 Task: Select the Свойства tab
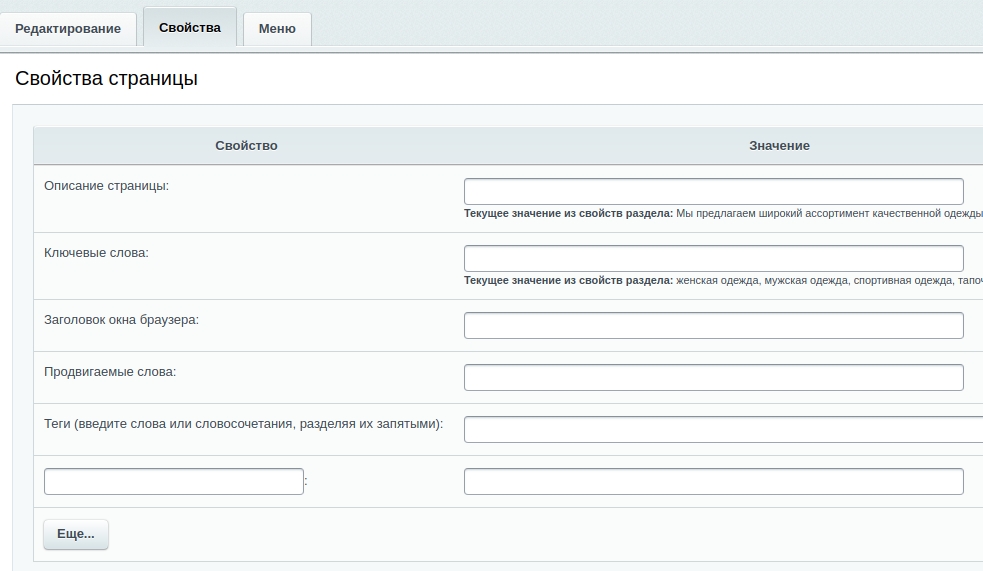(x=189, y=27)
